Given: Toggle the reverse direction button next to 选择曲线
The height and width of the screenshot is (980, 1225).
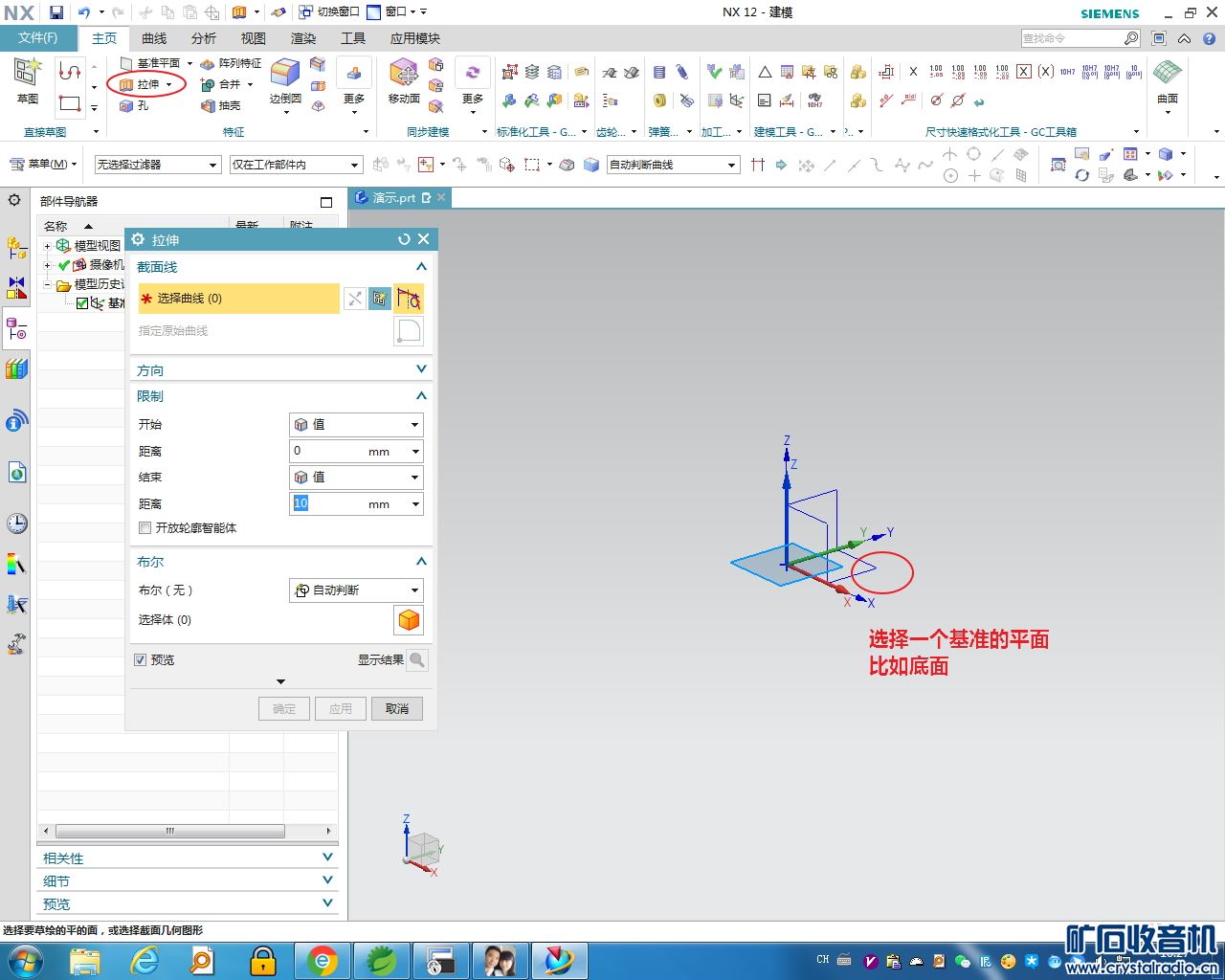Looking at the screenshot, I should [355, 299].
